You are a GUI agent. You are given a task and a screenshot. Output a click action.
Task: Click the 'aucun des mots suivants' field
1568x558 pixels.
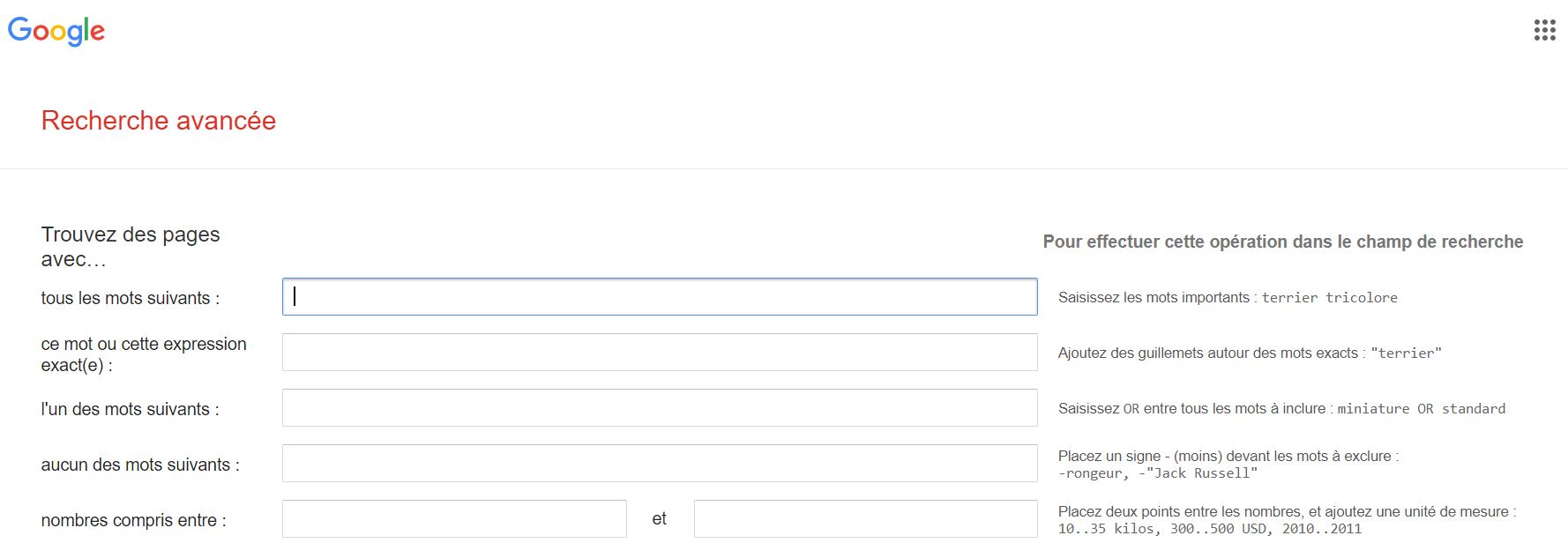[660, 464]
